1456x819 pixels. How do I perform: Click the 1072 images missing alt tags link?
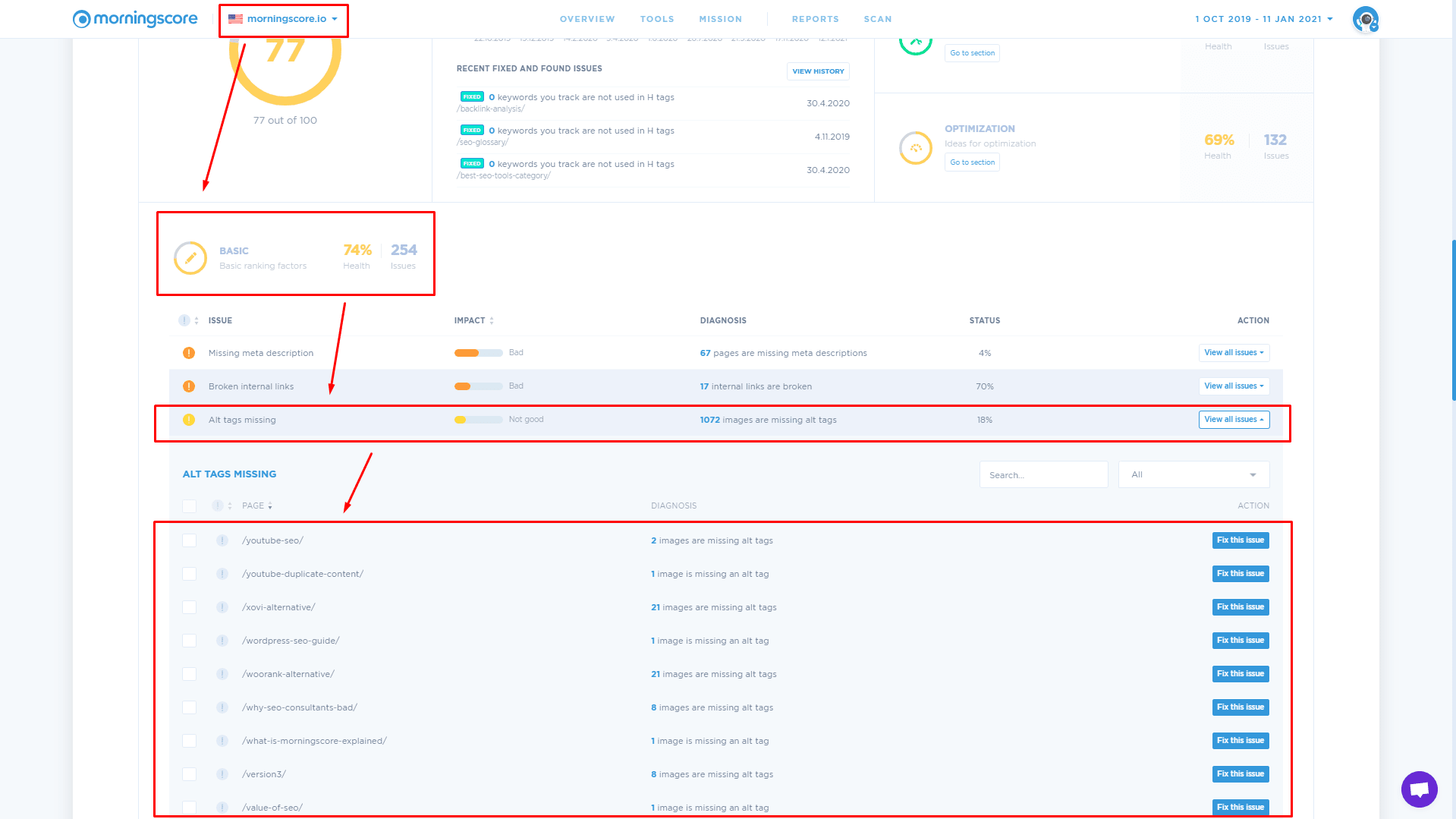coord(768,420)
